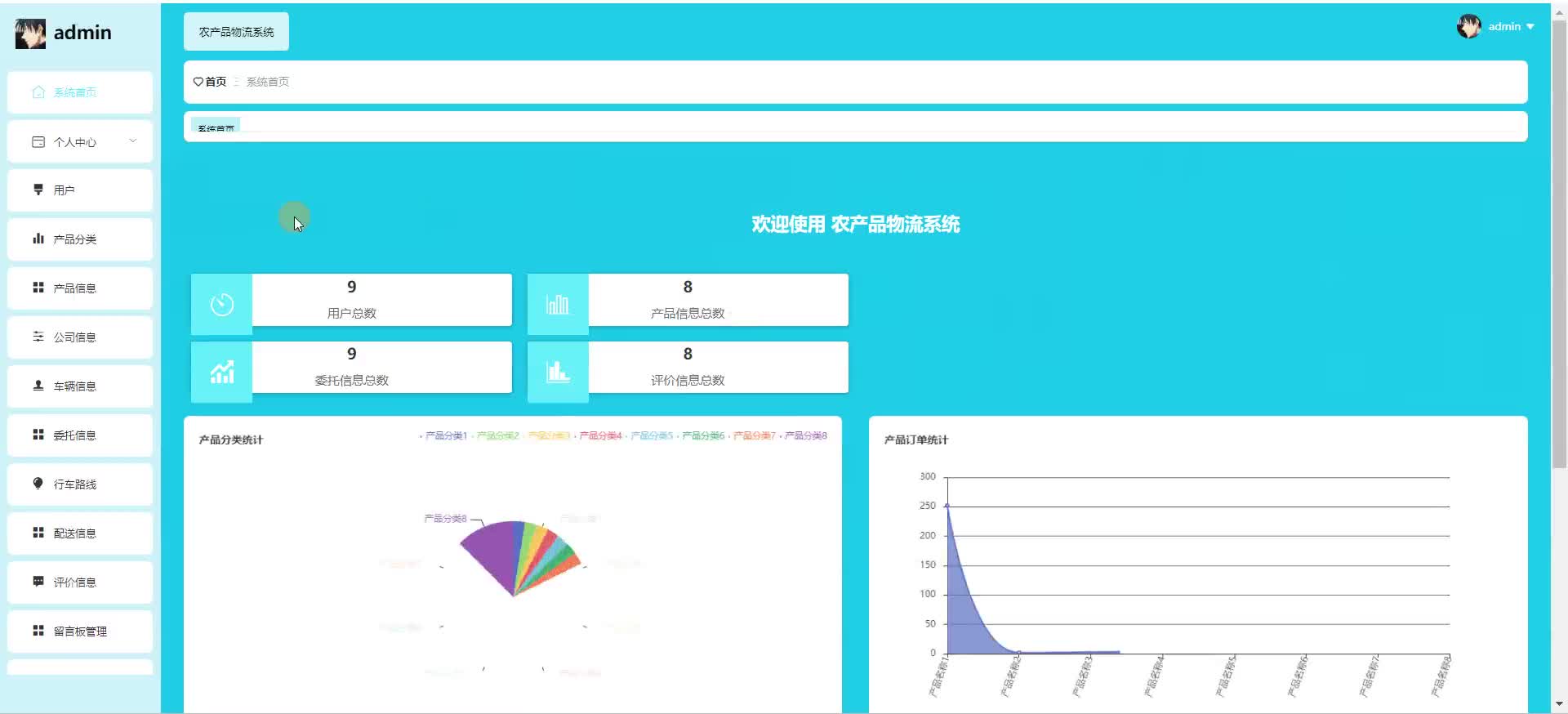Click the admin avatar in the header

(x=1468, y=27)
